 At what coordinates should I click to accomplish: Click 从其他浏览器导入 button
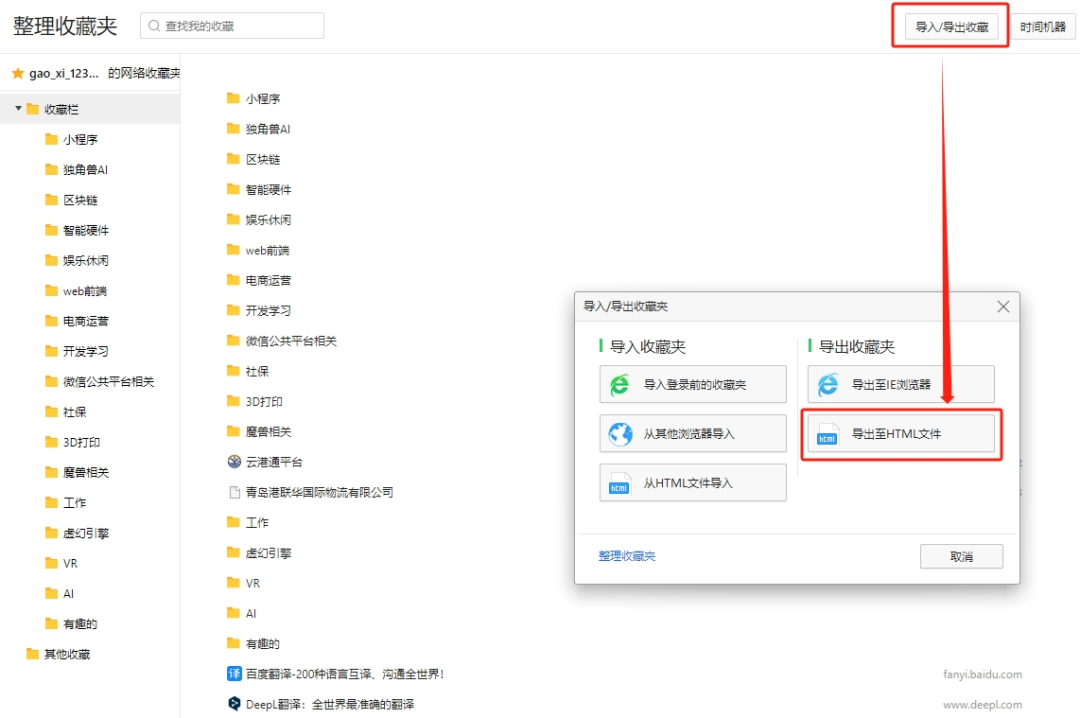(693, 433)
